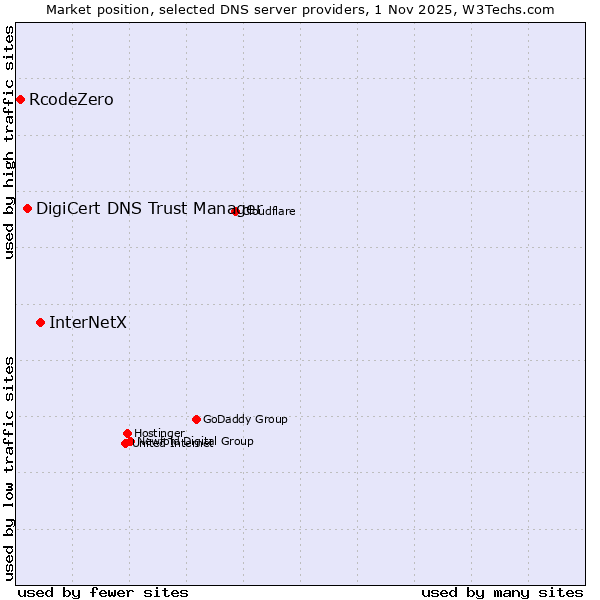Select the InterNetX red data marker
This screenshot has height=600, width=600.
40,322
